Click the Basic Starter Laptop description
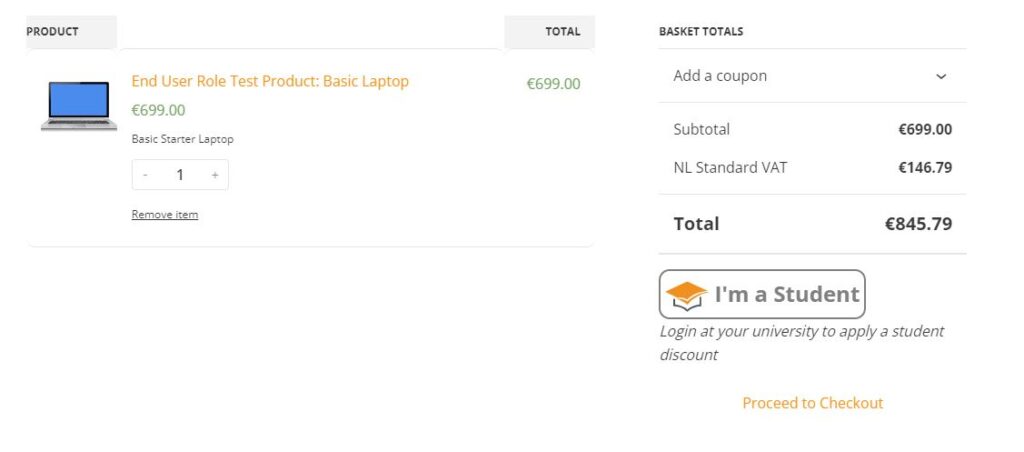This screenshot has width=1024, height=452. pyautogui.click(x=182, y=139)
